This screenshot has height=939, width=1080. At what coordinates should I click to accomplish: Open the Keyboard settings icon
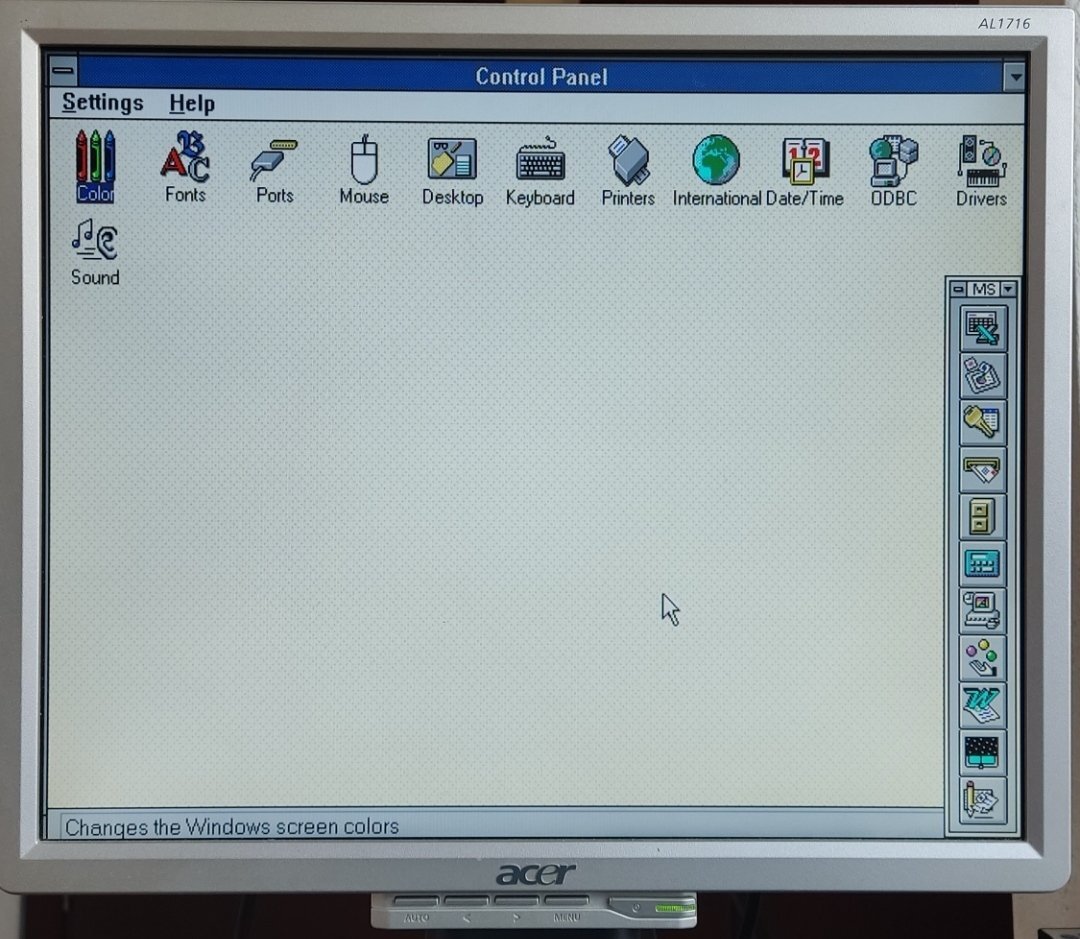540,171
